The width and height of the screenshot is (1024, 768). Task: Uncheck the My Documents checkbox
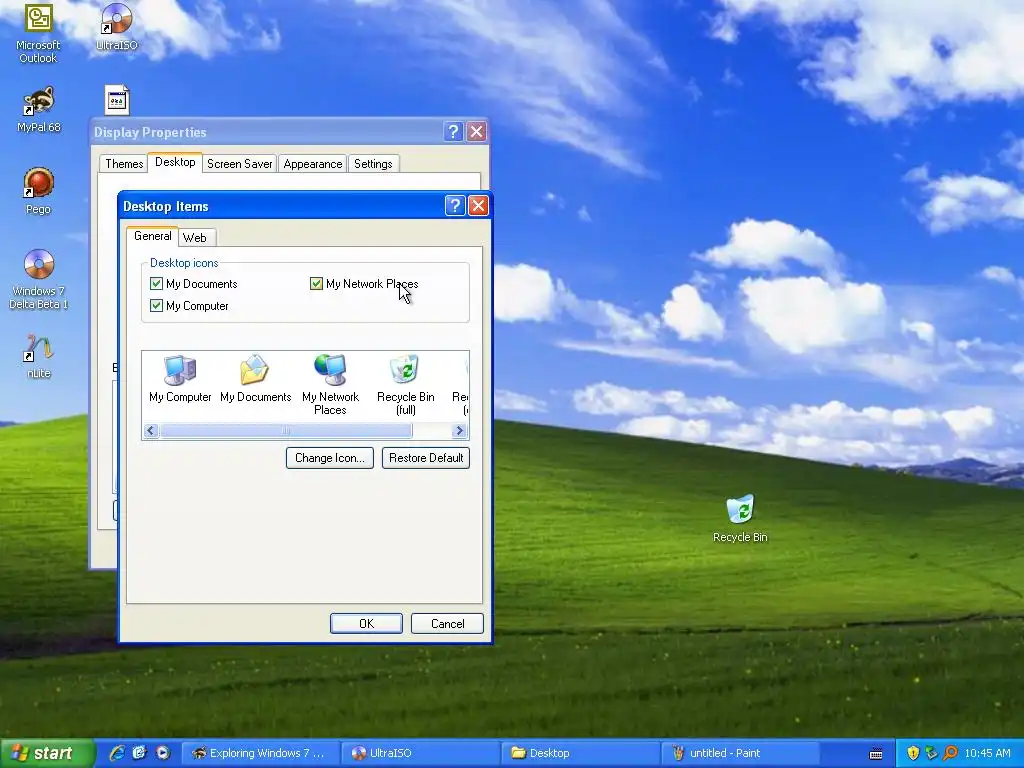[156, 283]
